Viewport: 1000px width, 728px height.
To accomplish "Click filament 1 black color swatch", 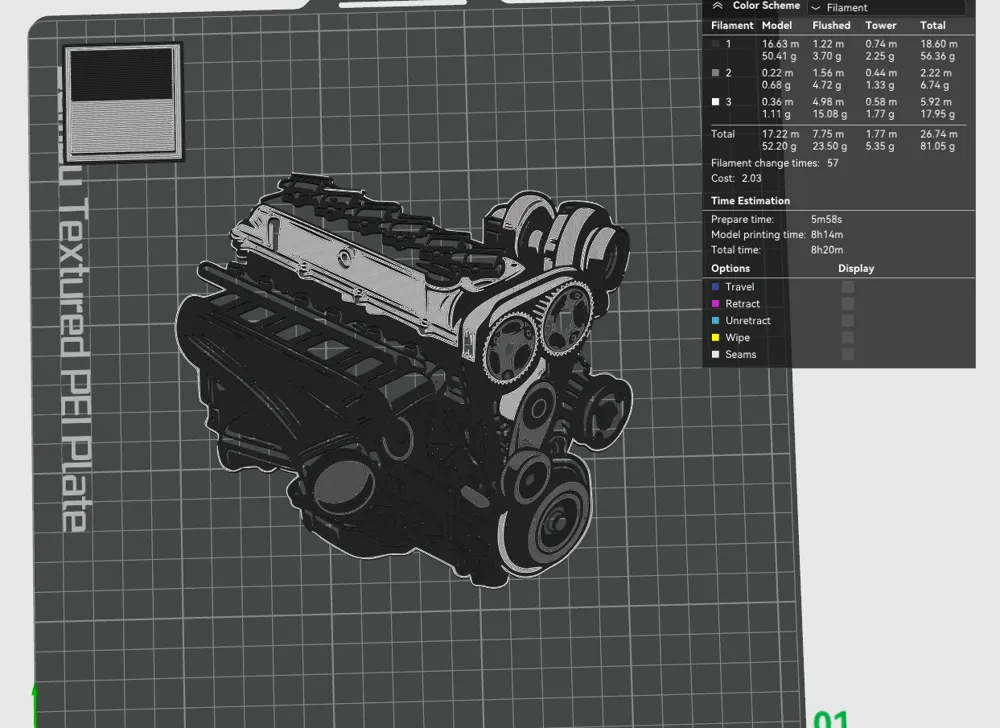I will 716,44.
